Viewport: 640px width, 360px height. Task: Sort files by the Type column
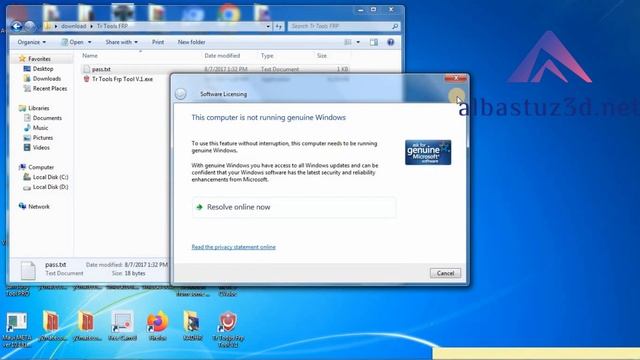267,56
